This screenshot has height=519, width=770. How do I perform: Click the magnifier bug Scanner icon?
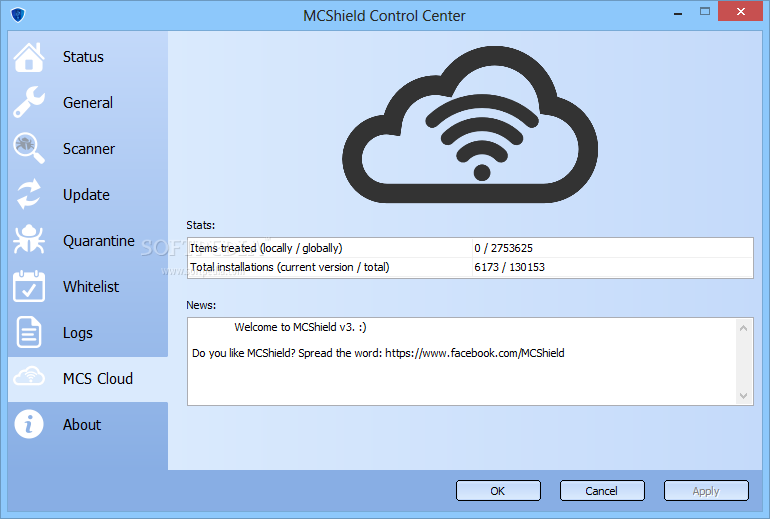click(29, 148)
